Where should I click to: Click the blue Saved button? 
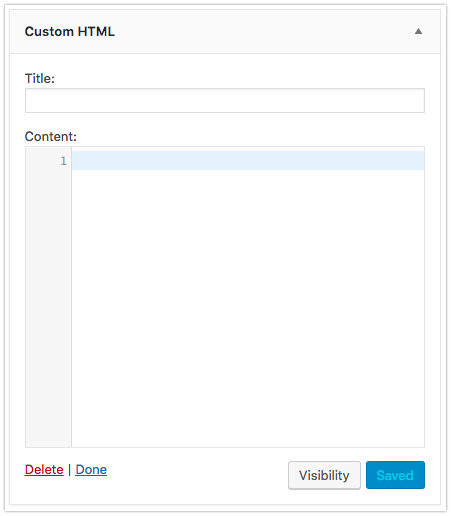(395, 475)
